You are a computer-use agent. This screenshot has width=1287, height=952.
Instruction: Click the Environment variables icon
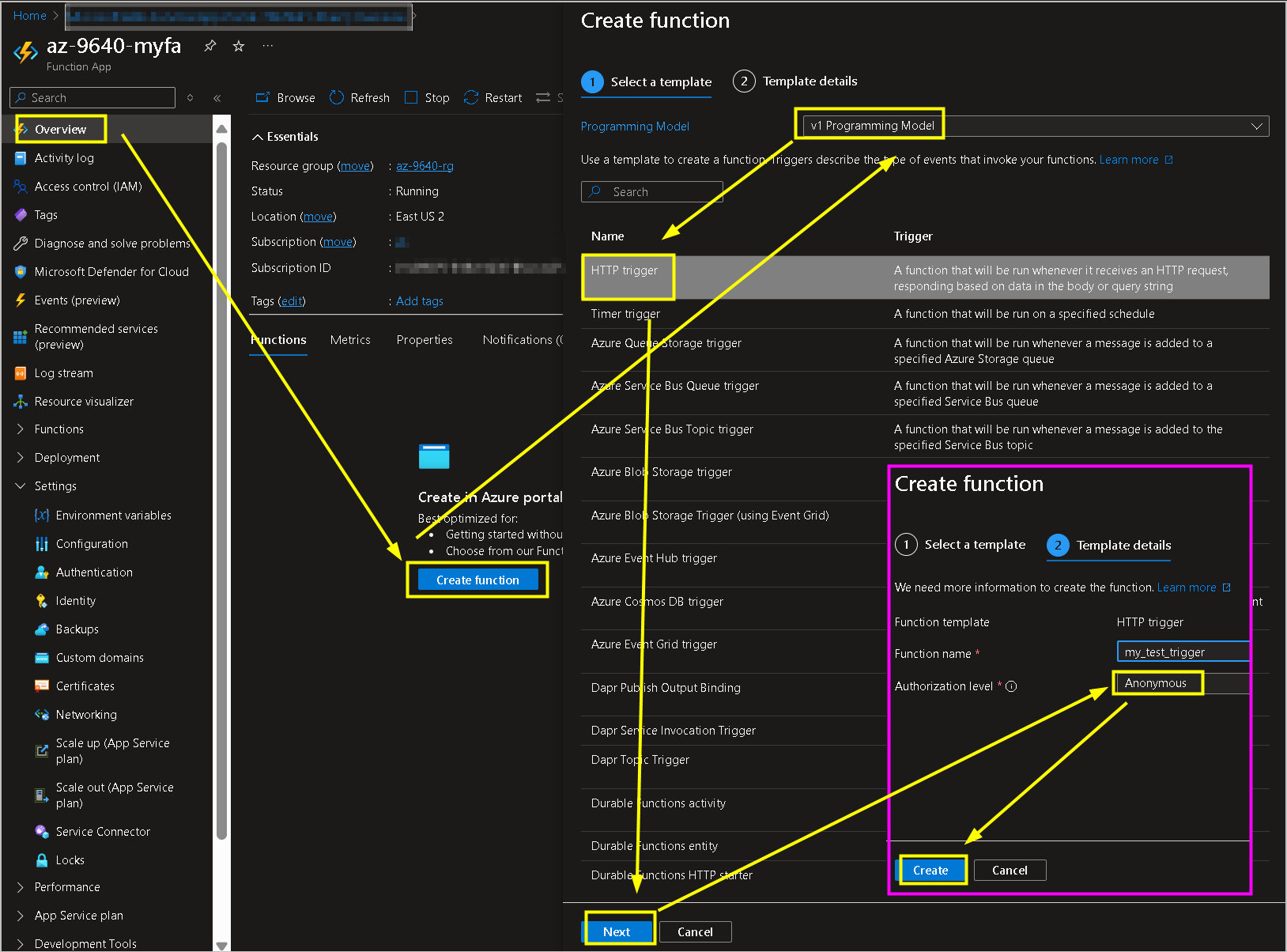(42, 516)
